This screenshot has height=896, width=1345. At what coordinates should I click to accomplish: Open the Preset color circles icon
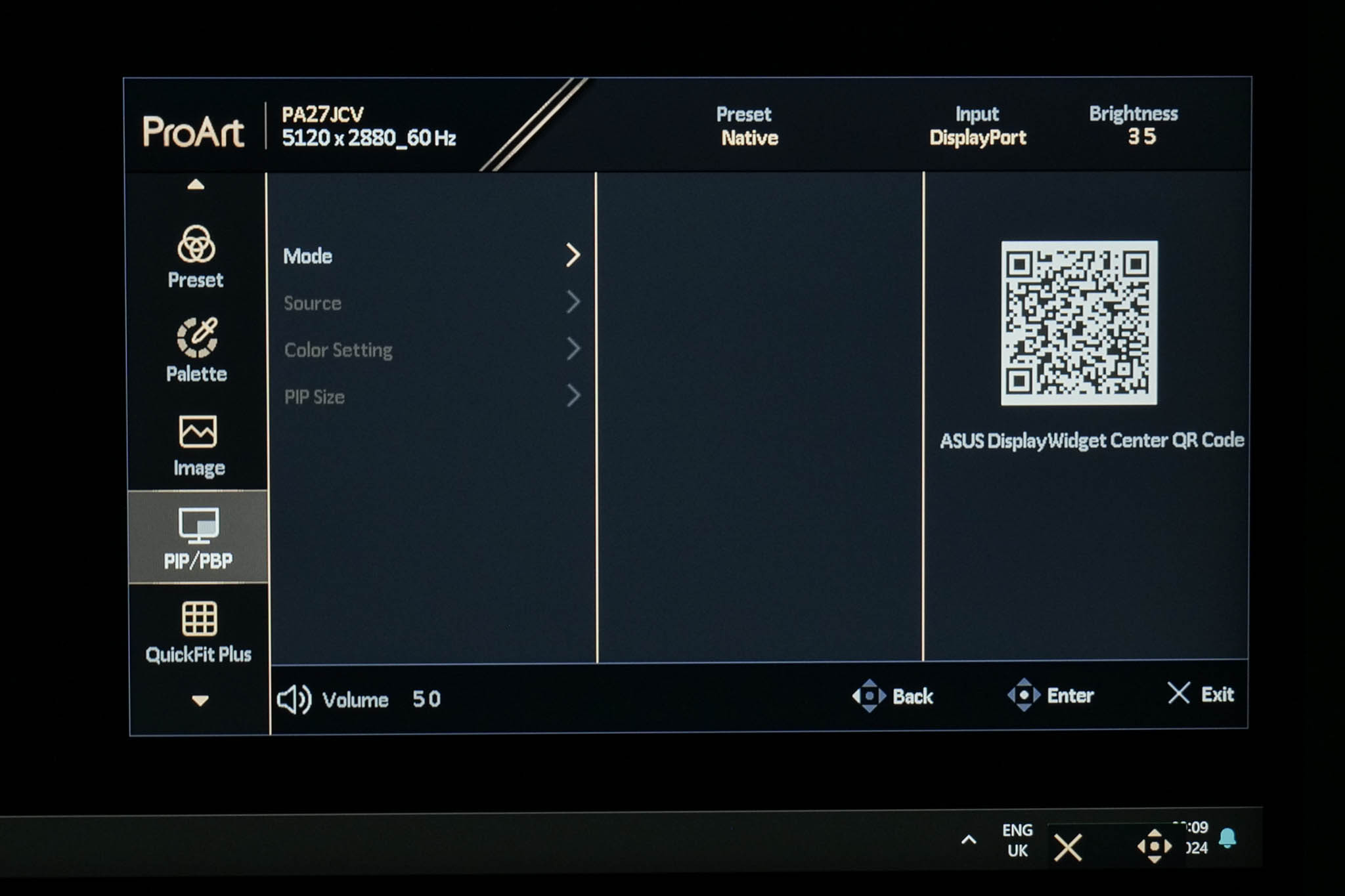[196, 244]
